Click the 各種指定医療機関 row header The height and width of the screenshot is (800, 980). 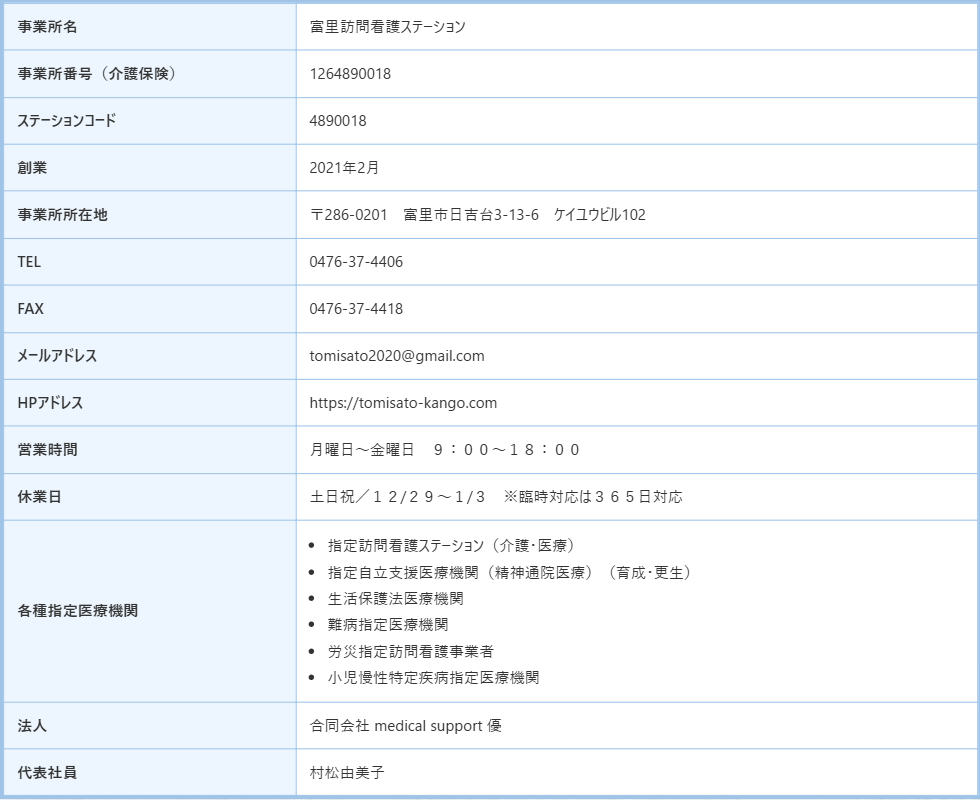pos(78,611)
